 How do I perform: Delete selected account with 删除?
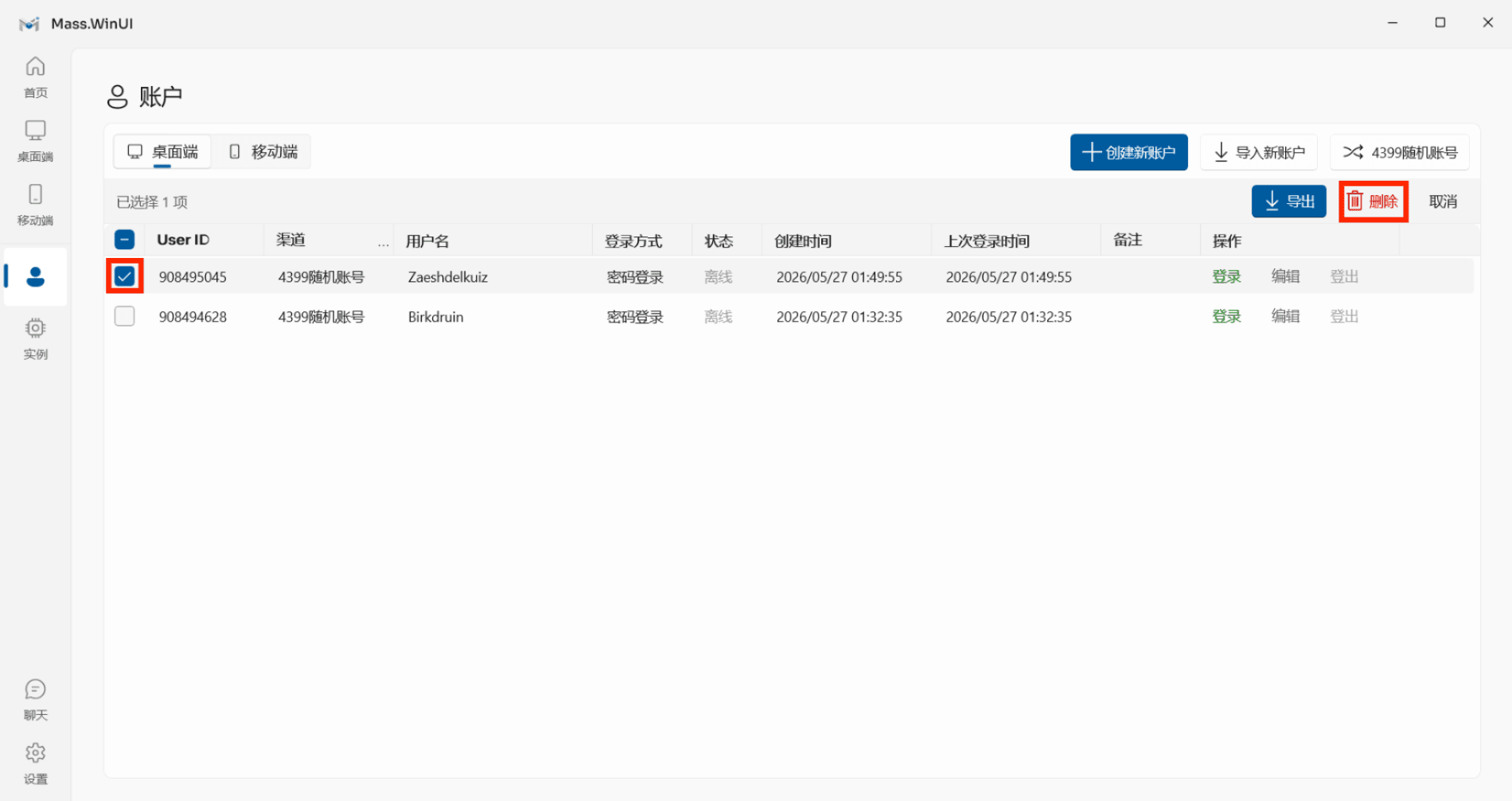(1373, 201)
